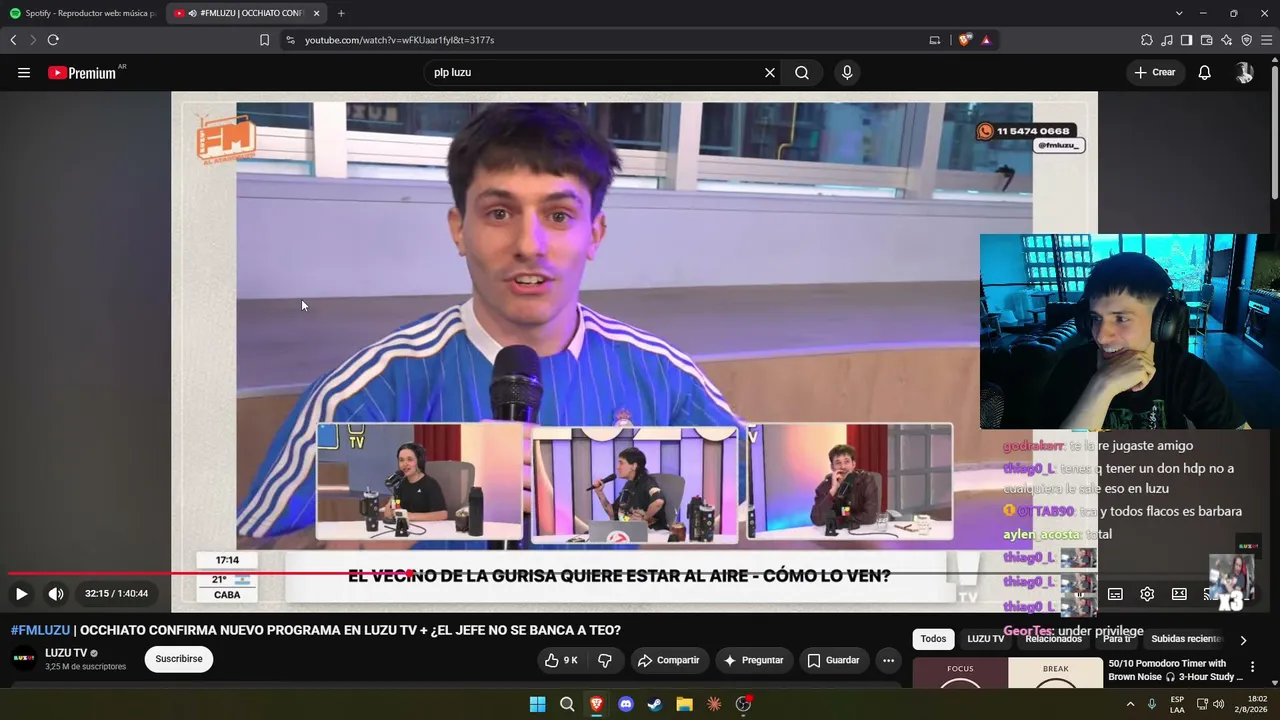The width and height of the screenshot is (1280, 720).
Task: Open Steam from the taskbar
Action: coord(655,704)
